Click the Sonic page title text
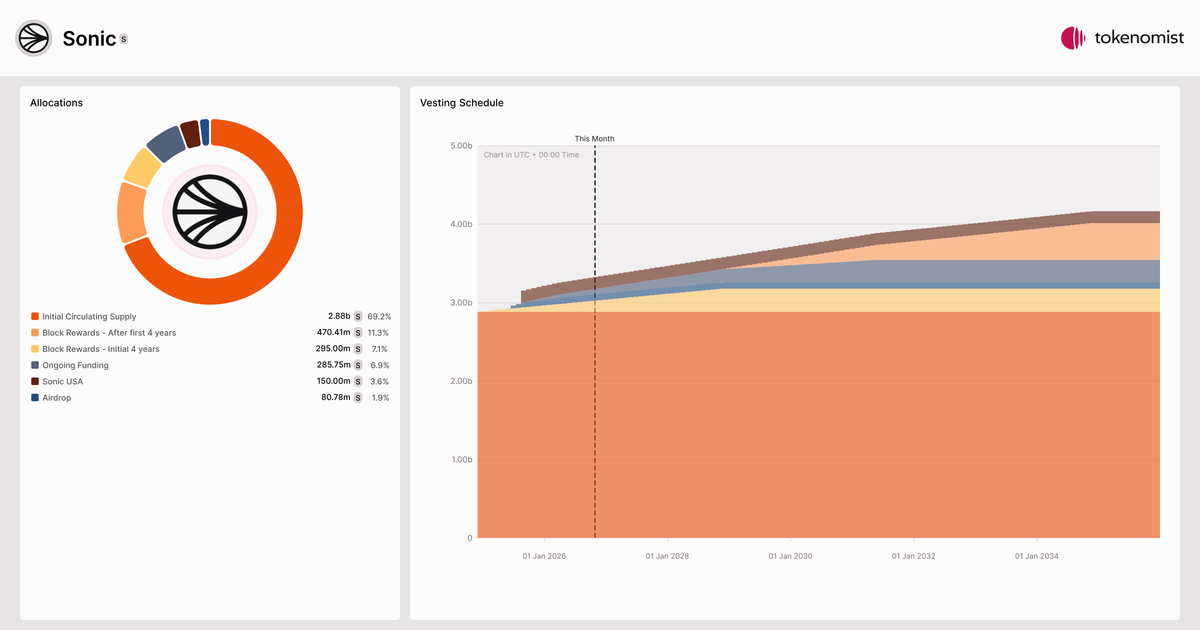Viewport: 1200px width, 630px height. 89,39
